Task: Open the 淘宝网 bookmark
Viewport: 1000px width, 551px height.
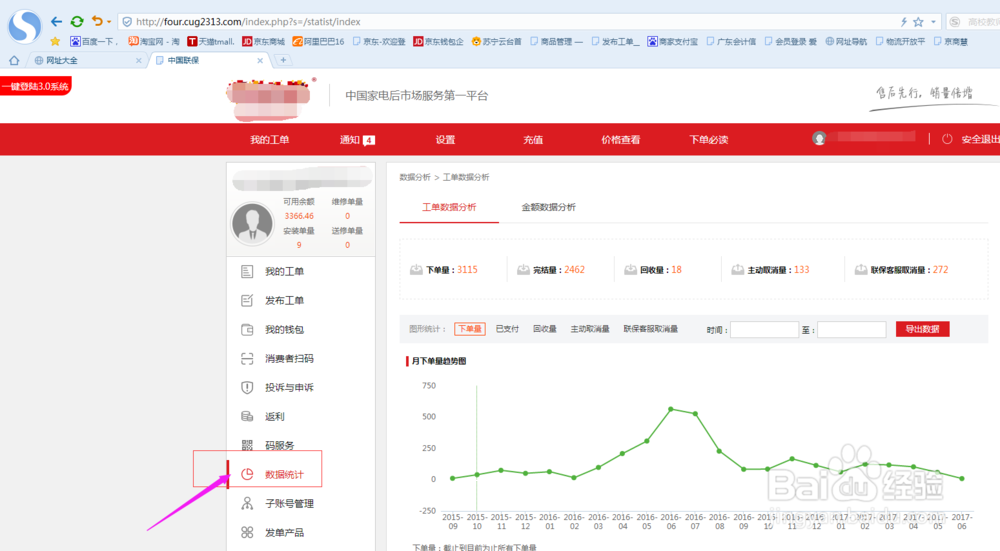Action: (153, 41)
